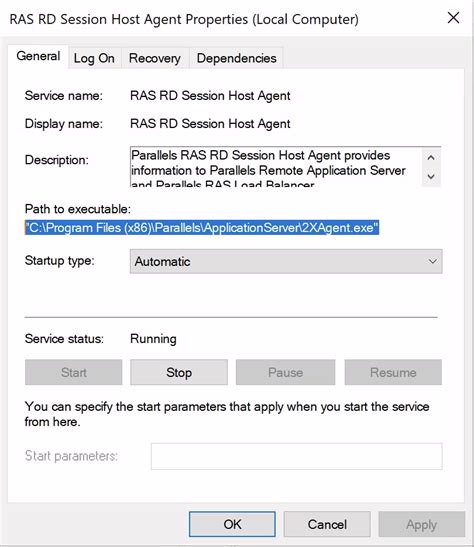This screenshot has height=547, width=474.
Task: Cancel the properties dialog
Action: point(327,524)
